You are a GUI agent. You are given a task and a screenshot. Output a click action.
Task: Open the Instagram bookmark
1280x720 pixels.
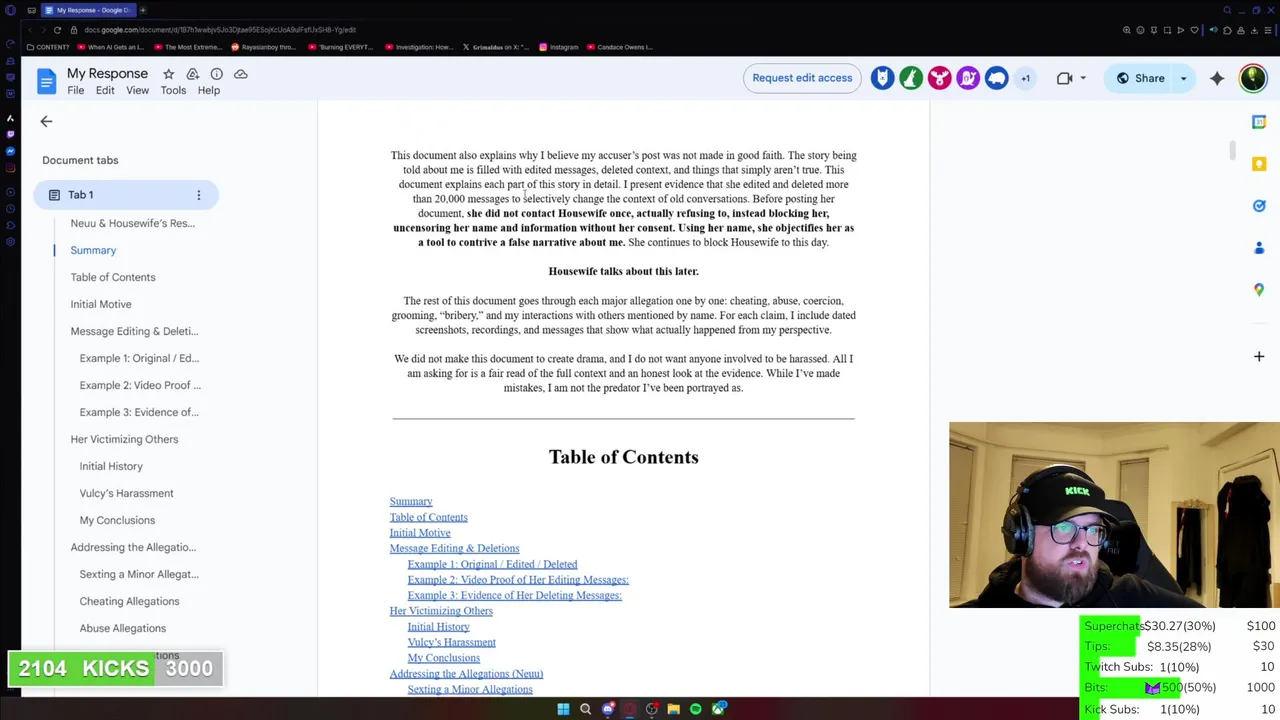coord(558,47)
